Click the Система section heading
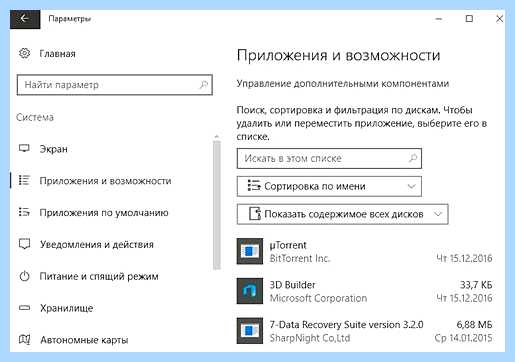The image size is (515, 362). tap(35, 117)
